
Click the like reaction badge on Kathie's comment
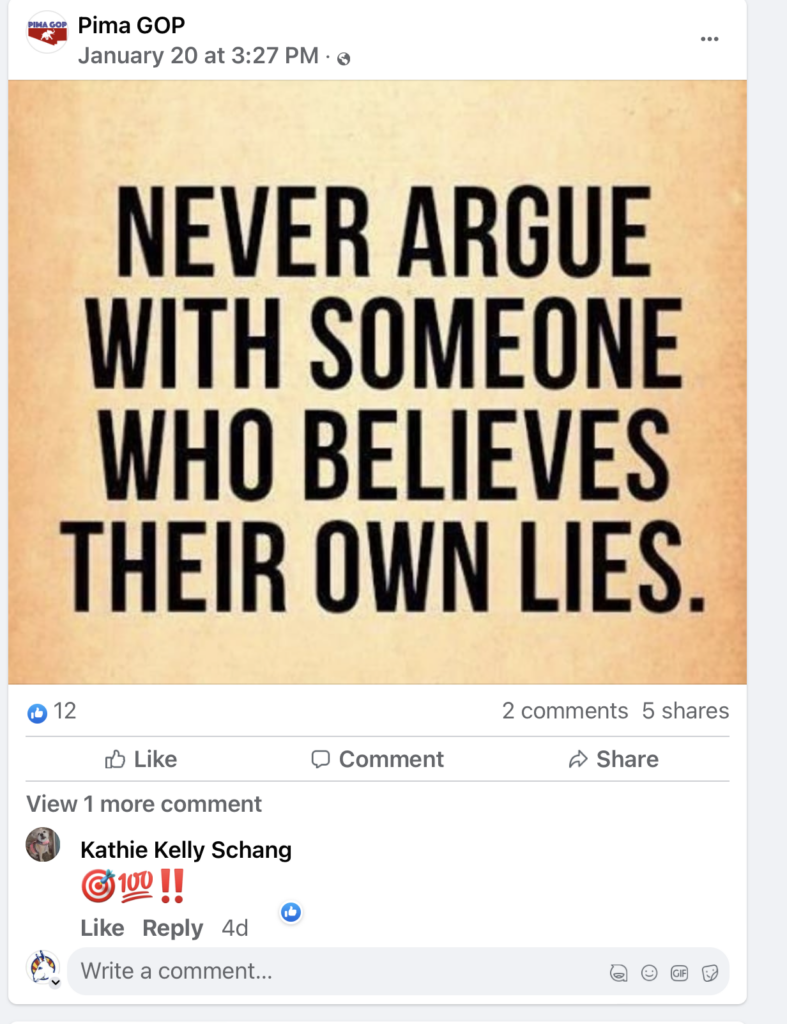click(291, 912)
